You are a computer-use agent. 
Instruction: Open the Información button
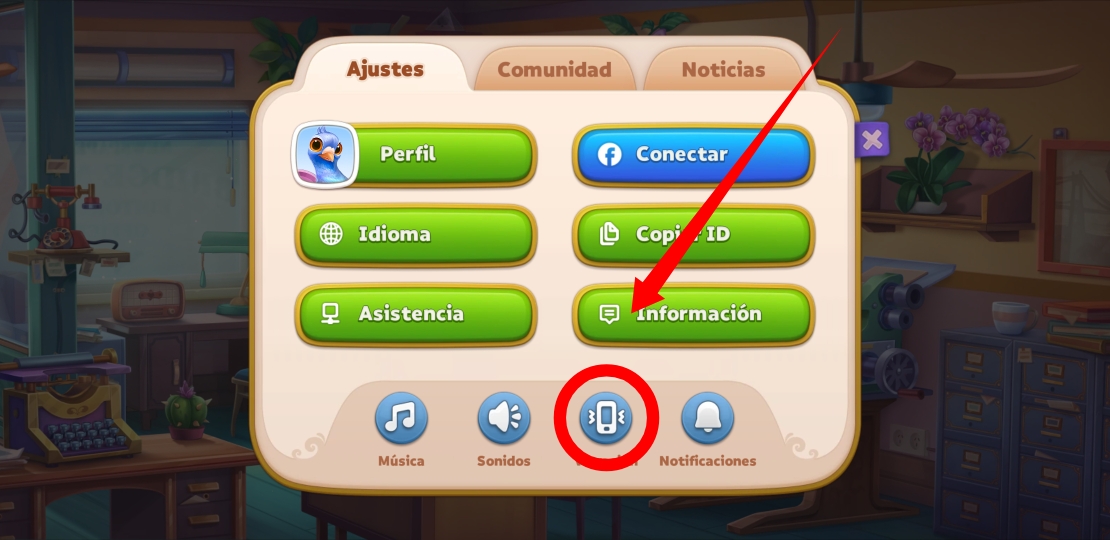(x=694, y=314)
